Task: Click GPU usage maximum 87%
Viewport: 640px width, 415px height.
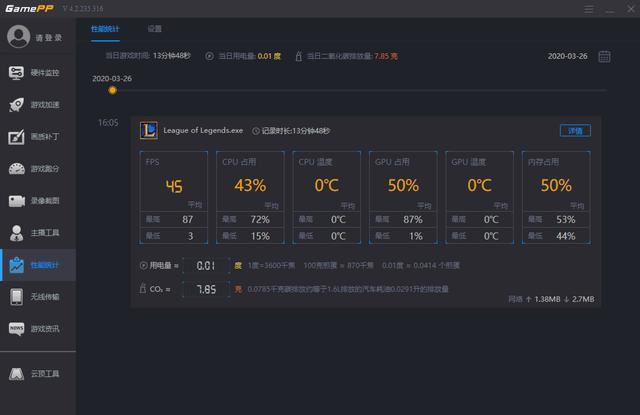Action: pyautogui.click(x=413, y=220)
